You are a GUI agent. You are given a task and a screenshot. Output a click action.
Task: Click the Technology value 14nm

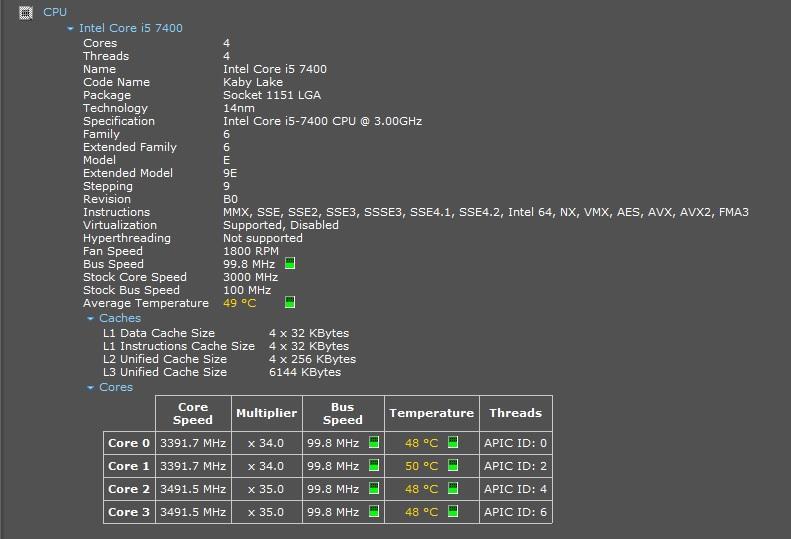click(239, 108)
